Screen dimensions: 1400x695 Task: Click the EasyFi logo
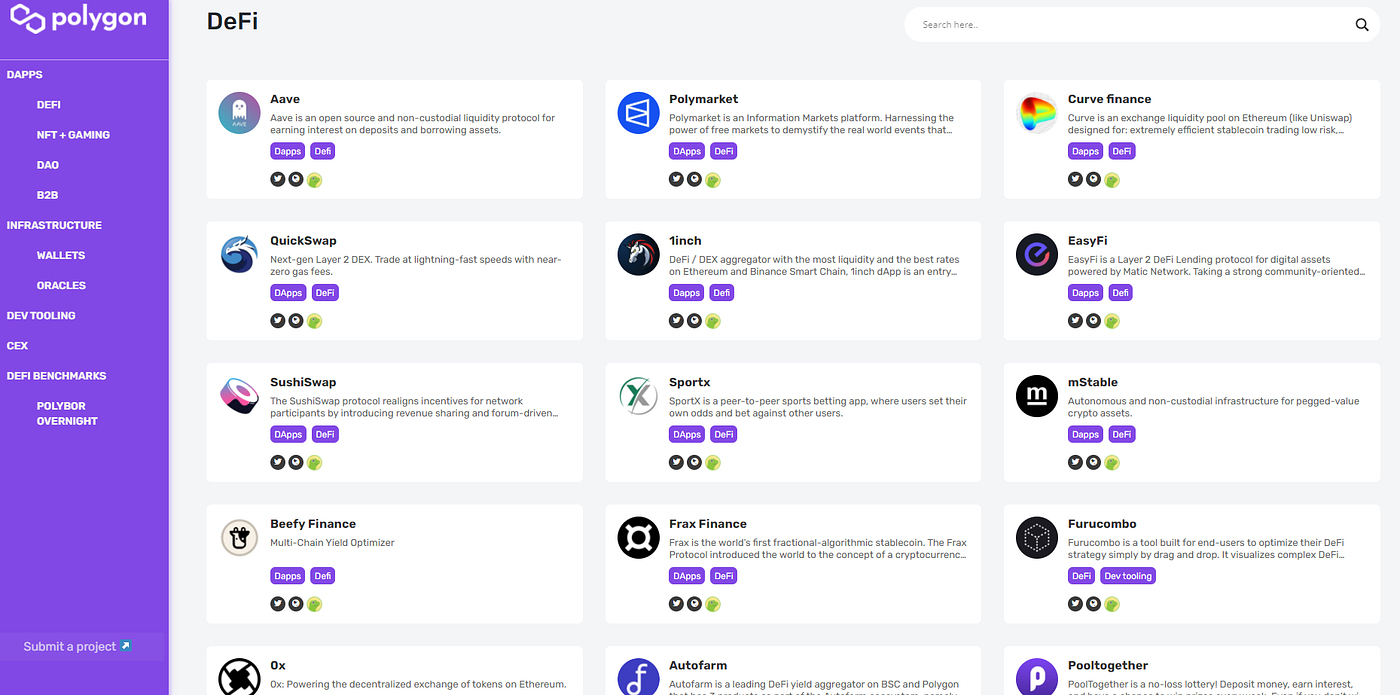pyautogui.click(x=1037, y=255)
